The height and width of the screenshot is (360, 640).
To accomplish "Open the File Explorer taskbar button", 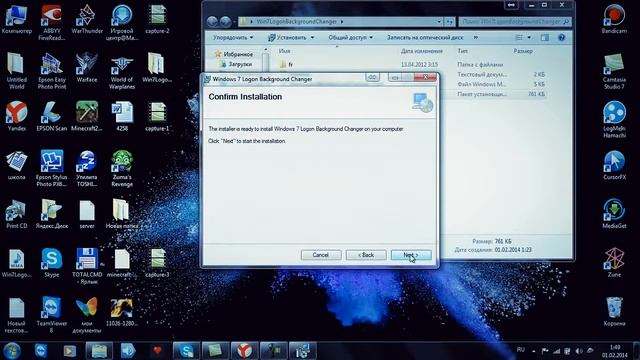I will 99,351.
